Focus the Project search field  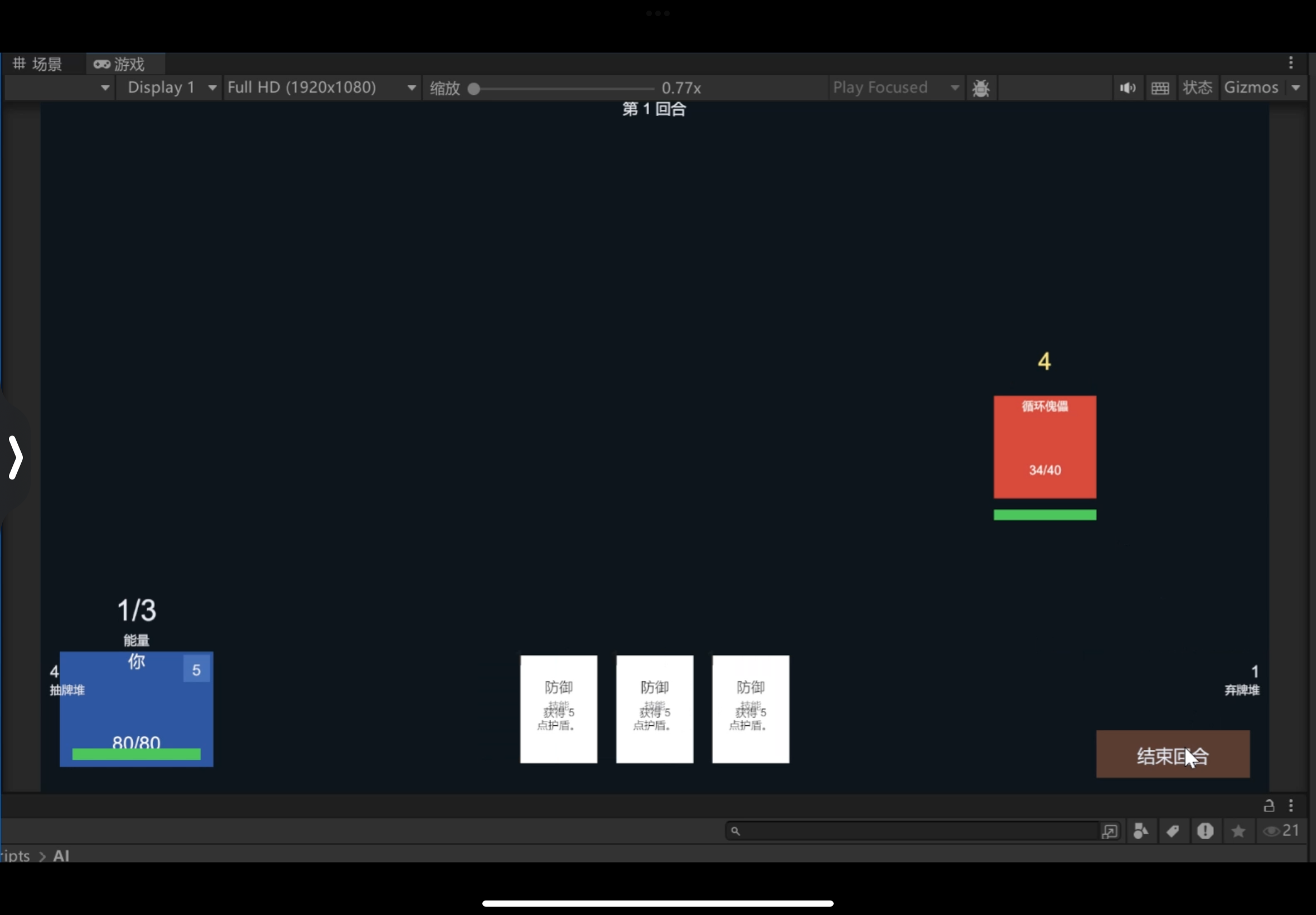[x=912, y=831]
